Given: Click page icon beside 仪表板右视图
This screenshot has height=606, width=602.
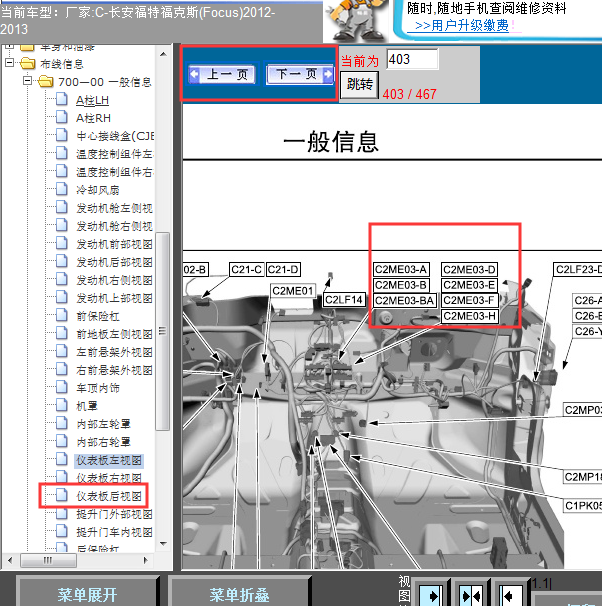Looking at the screenshot, I should coord(61,477).
